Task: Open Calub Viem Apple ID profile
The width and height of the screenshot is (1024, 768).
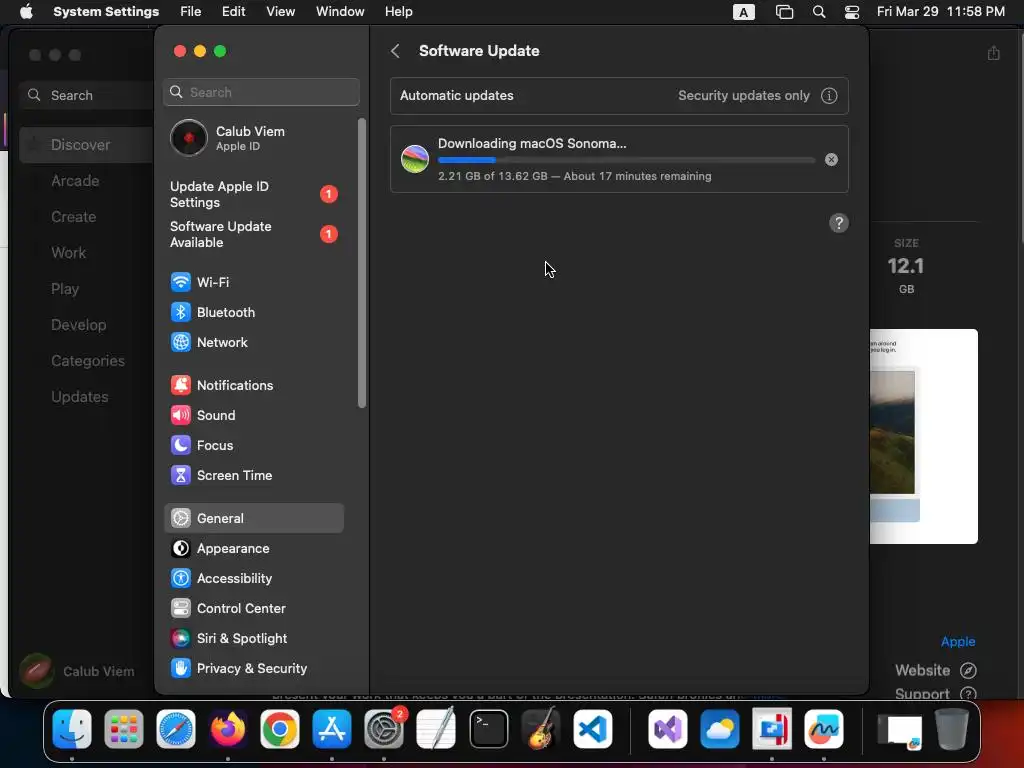Action: (x=253, y=138)
